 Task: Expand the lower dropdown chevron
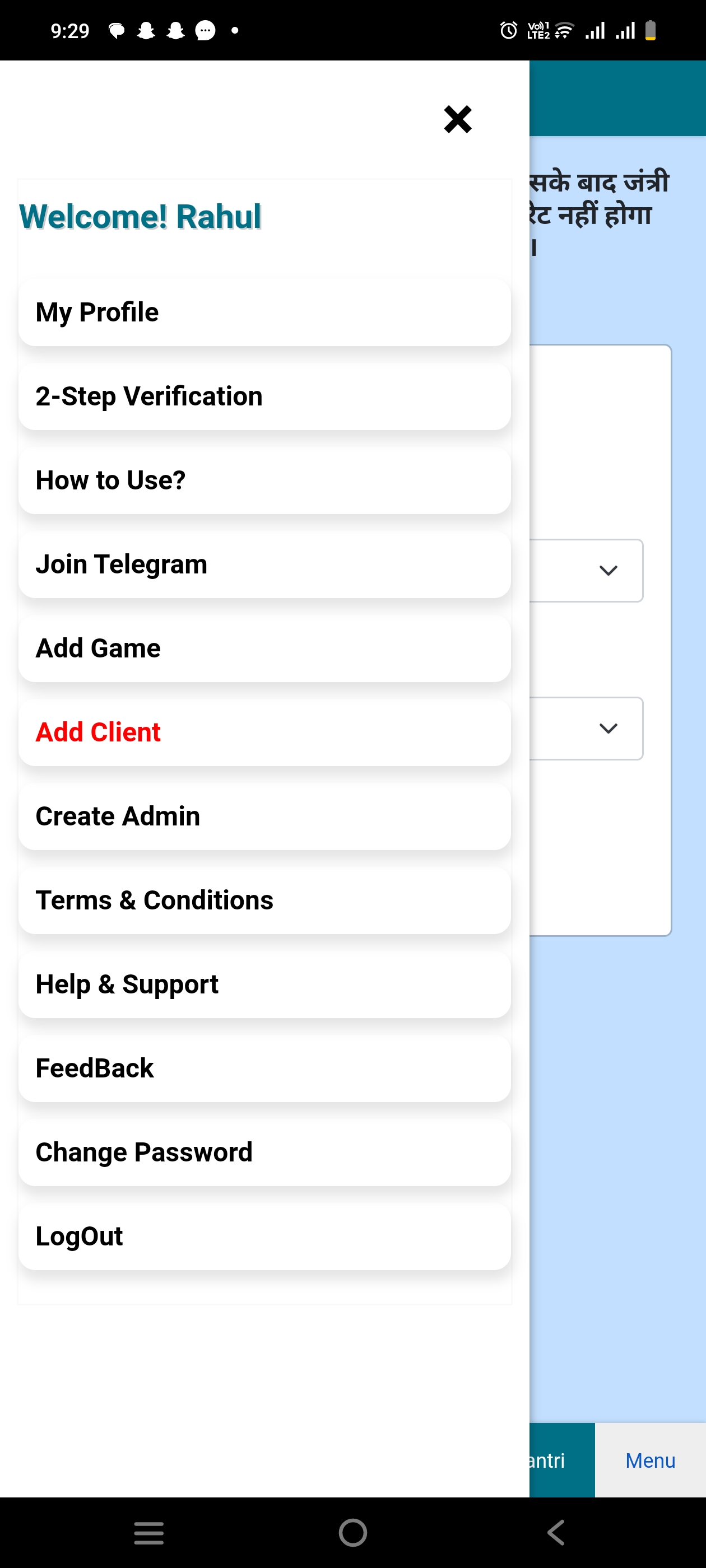coord(608,728)
